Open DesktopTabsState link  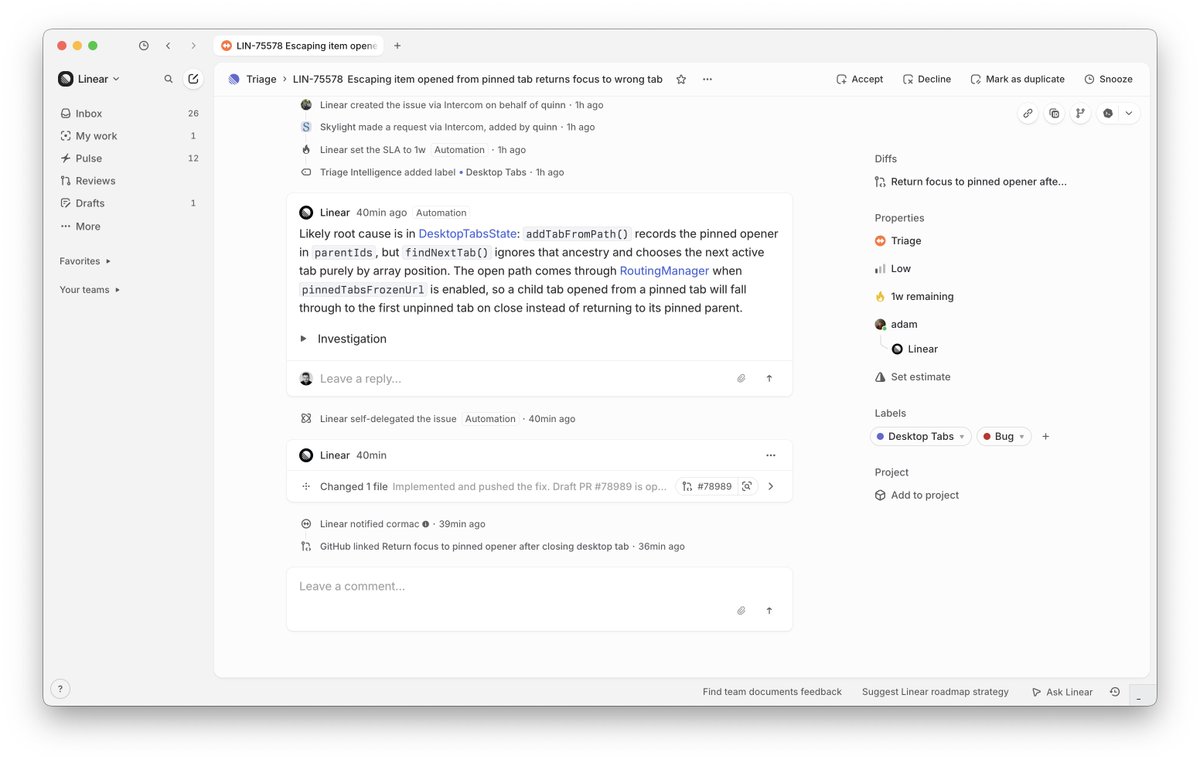click(467, 234)
